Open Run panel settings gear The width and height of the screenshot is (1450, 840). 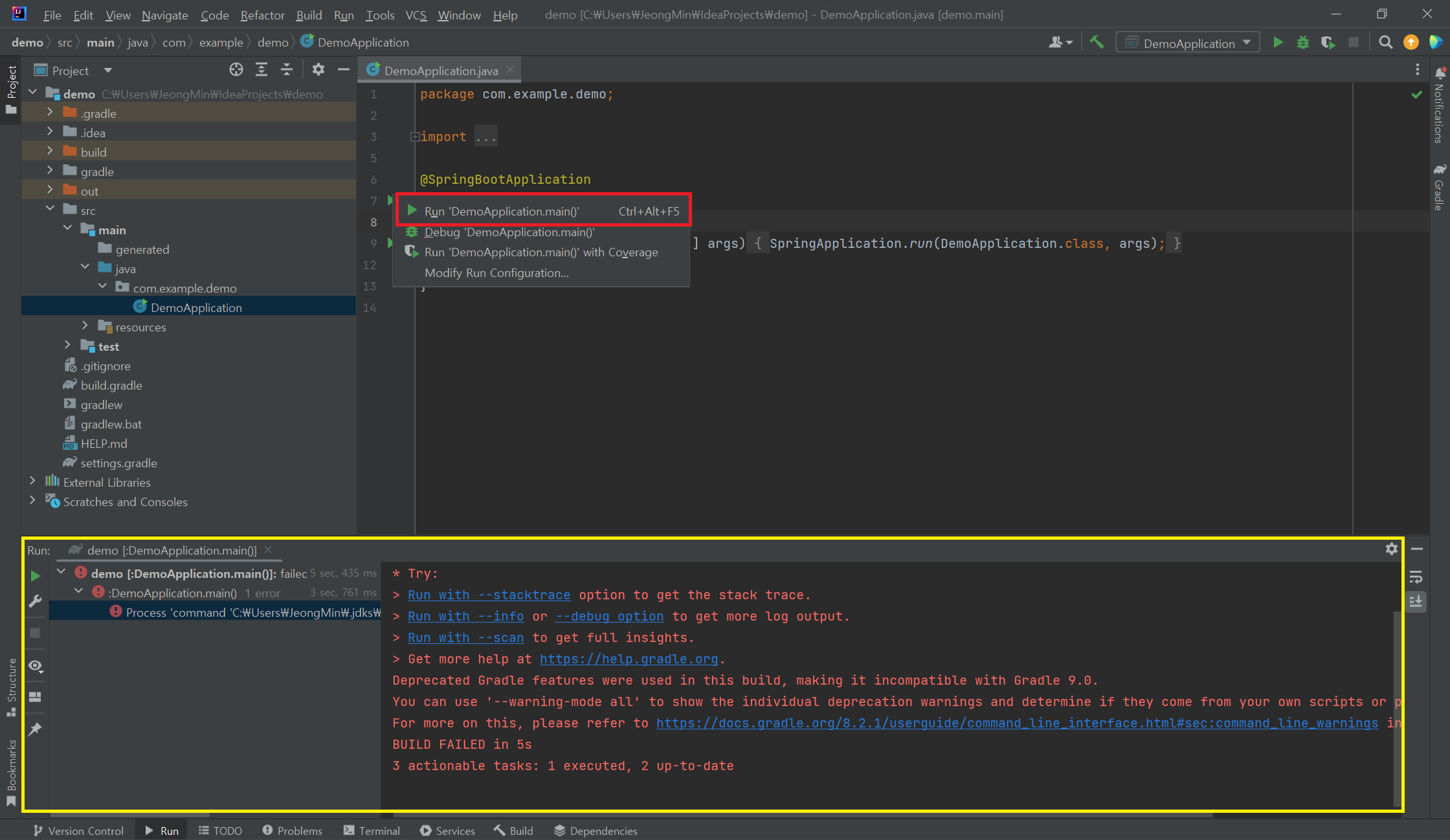tap(1391, 549)
